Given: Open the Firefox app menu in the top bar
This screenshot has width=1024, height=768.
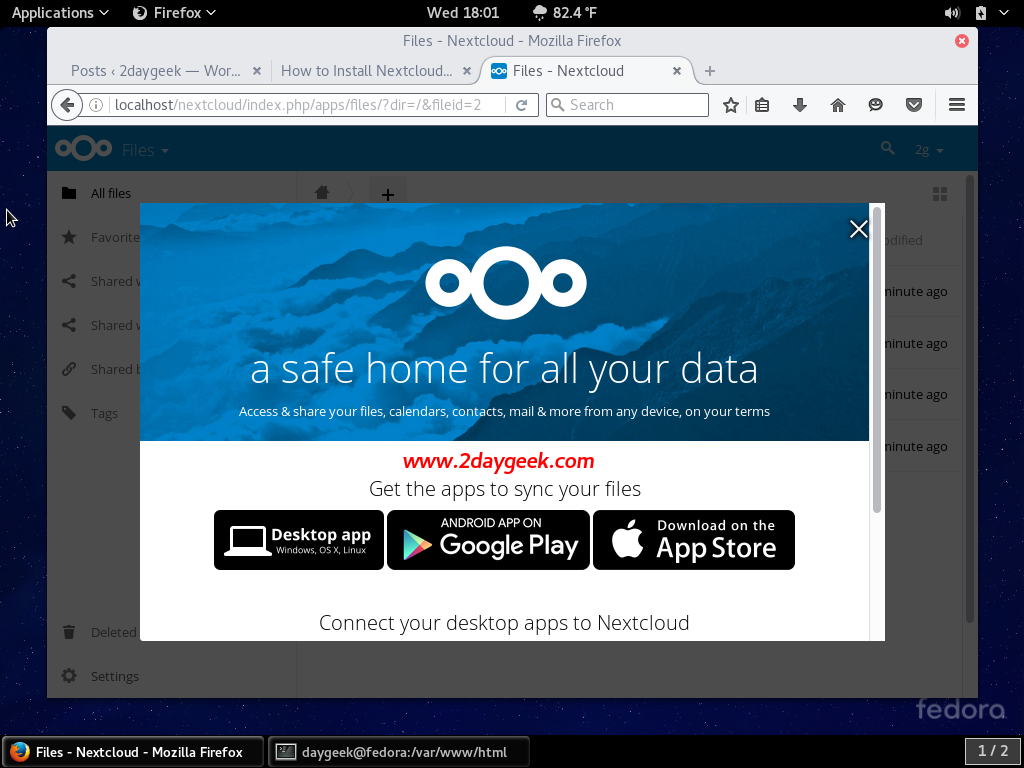Looking at the screenshot, I should (x=174, y=13).
